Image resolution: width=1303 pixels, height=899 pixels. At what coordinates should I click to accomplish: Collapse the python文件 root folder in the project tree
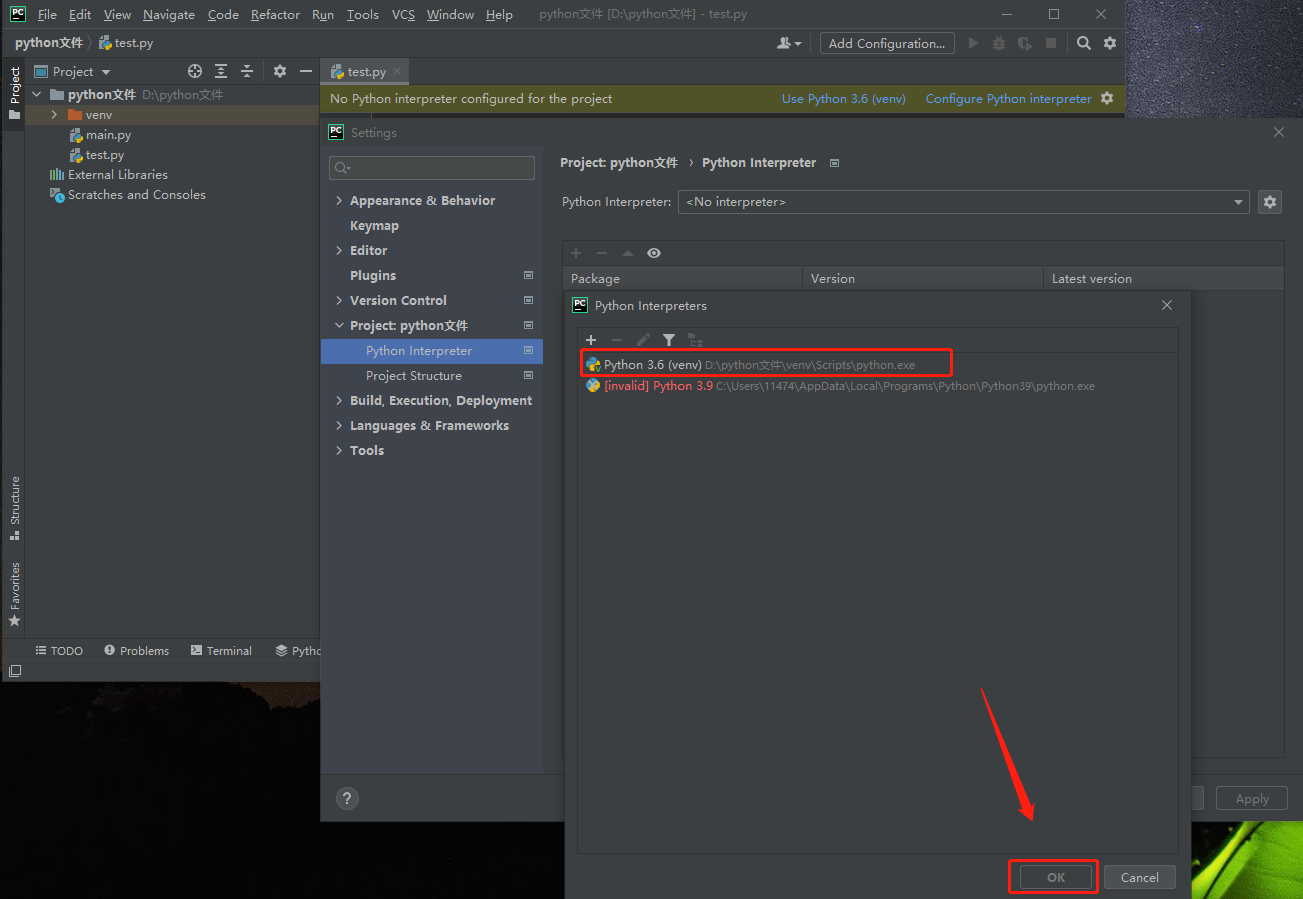pos(37,94)
